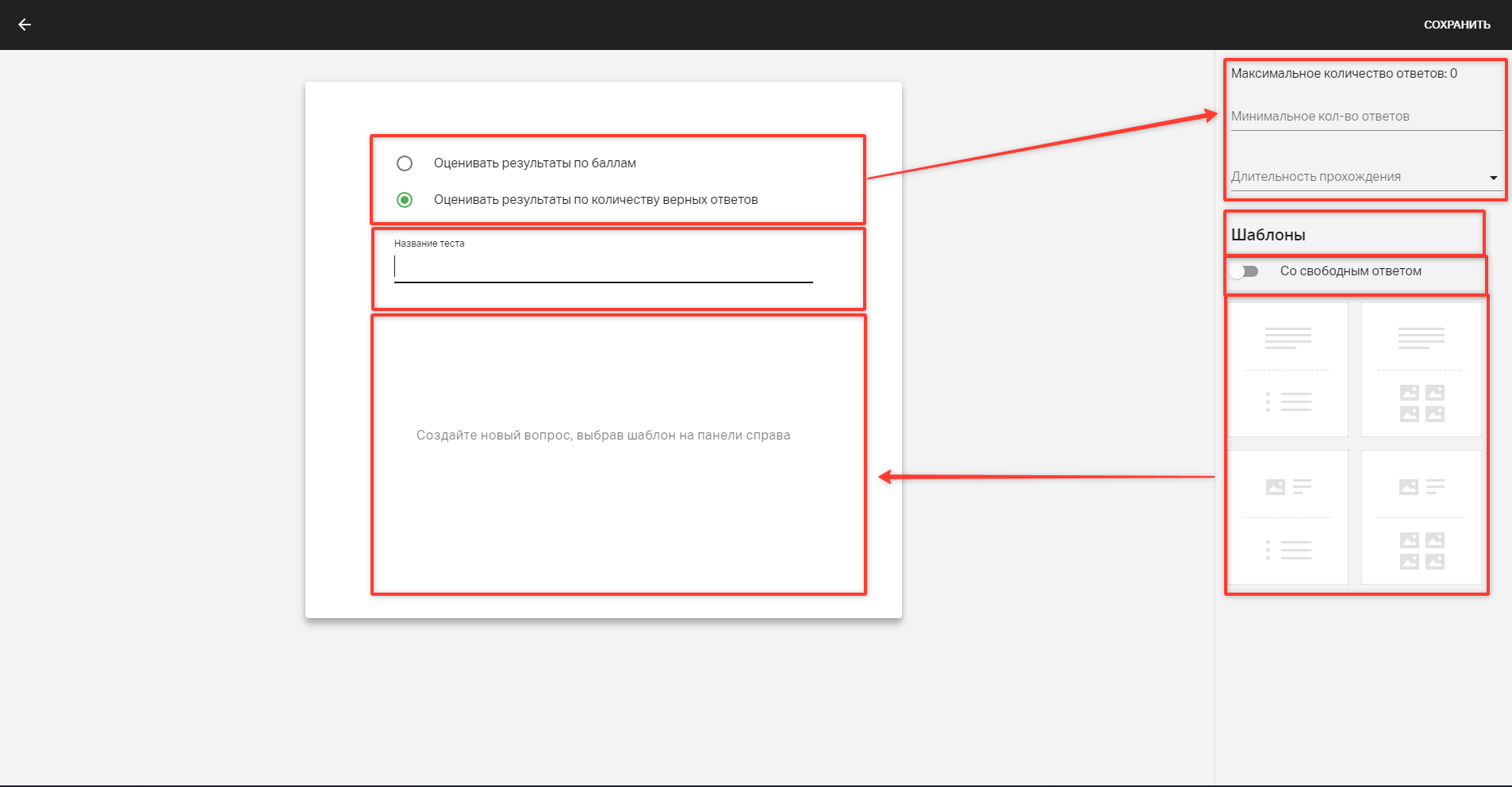Toggle the 'Со свободным ответом' switch

coord(1245,271)
